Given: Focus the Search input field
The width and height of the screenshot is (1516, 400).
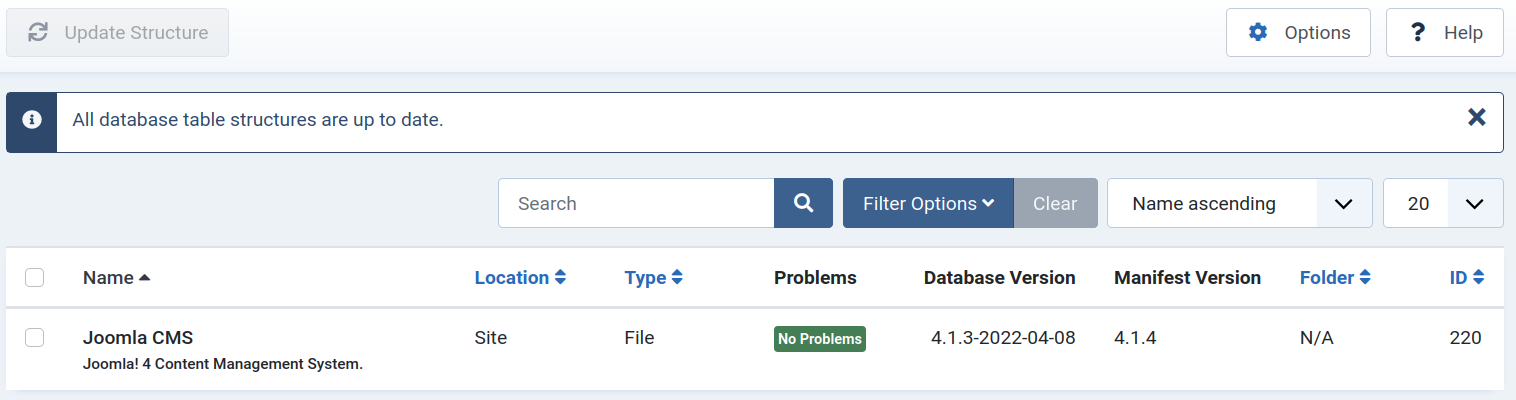Looking at the screenshot, I should click(636, 203).
